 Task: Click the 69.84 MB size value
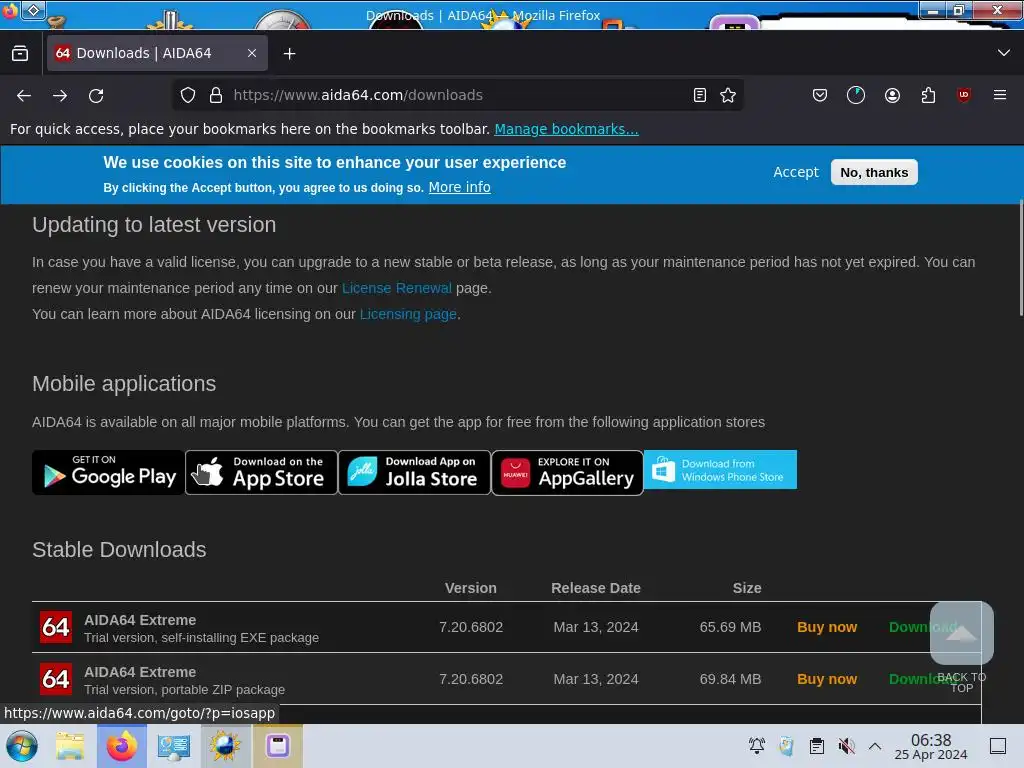[x=730, y=679]
